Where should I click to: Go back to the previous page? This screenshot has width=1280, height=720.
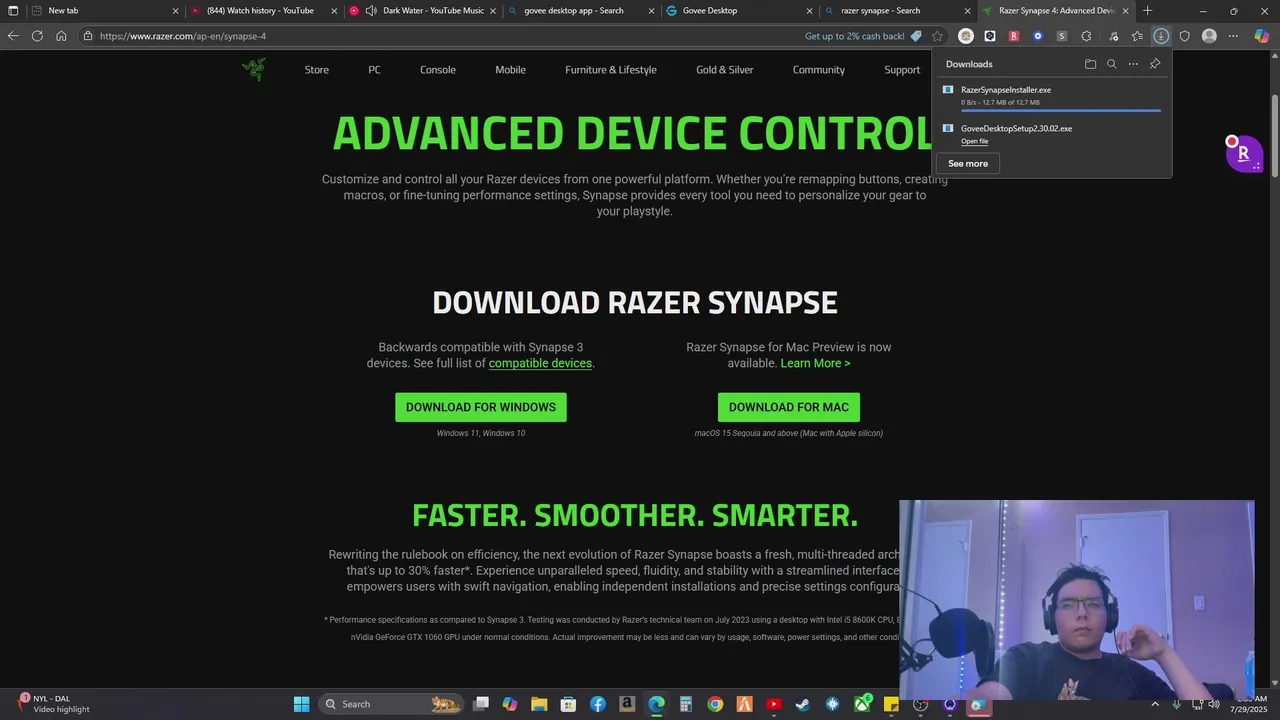pyautogui.click(x=13, y=36)
